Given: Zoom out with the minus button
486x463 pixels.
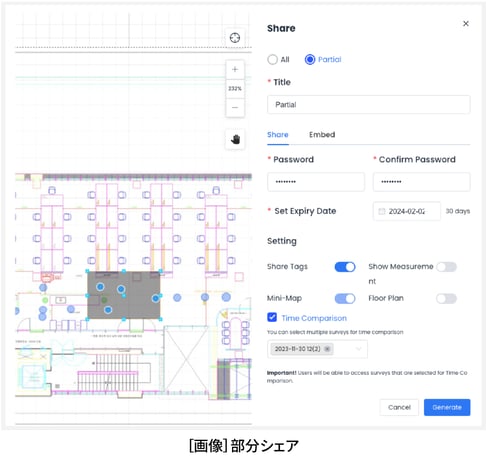Looking at the screenshot, I should click(x=235, y=107).
